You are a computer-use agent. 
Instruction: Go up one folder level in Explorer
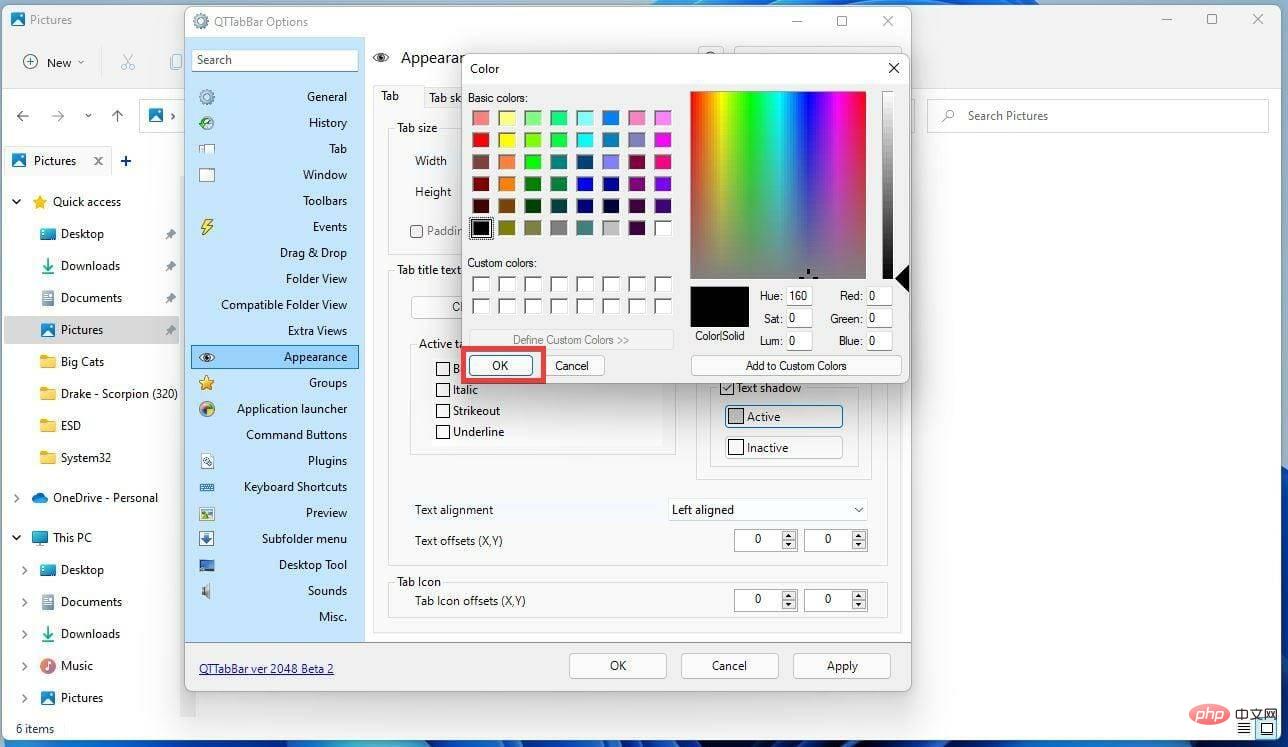point(117,116)
